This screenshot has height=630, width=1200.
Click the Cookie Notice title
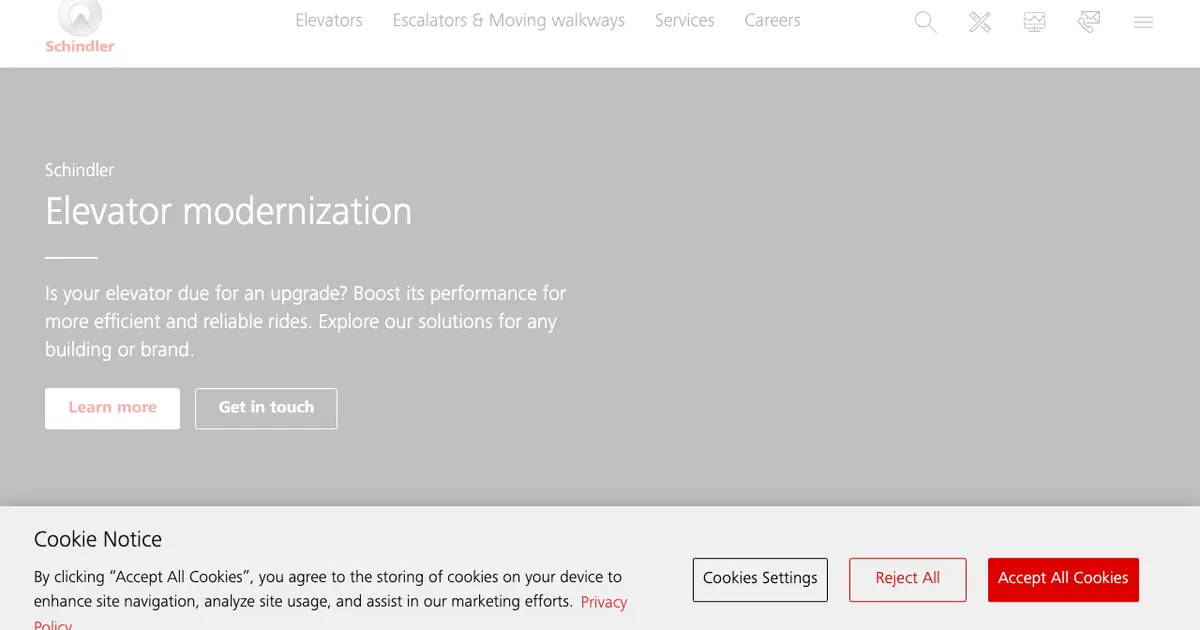pos(98,539)
